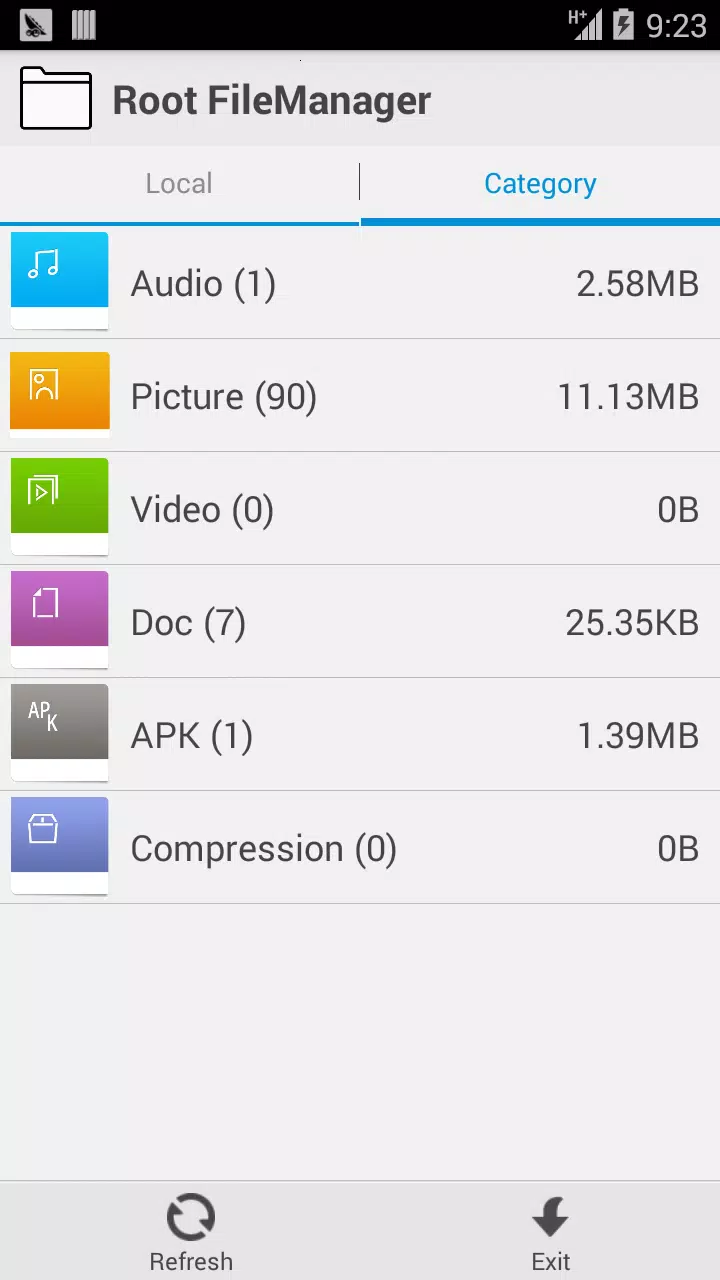Open the Audio (1) category row

point(360,283)
